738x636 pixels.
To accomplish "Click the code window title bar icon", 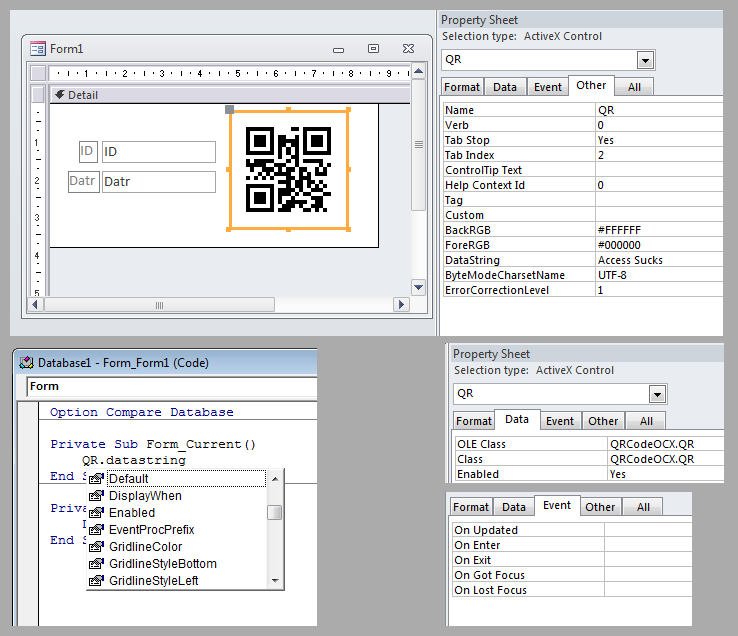I will point(26,363).
